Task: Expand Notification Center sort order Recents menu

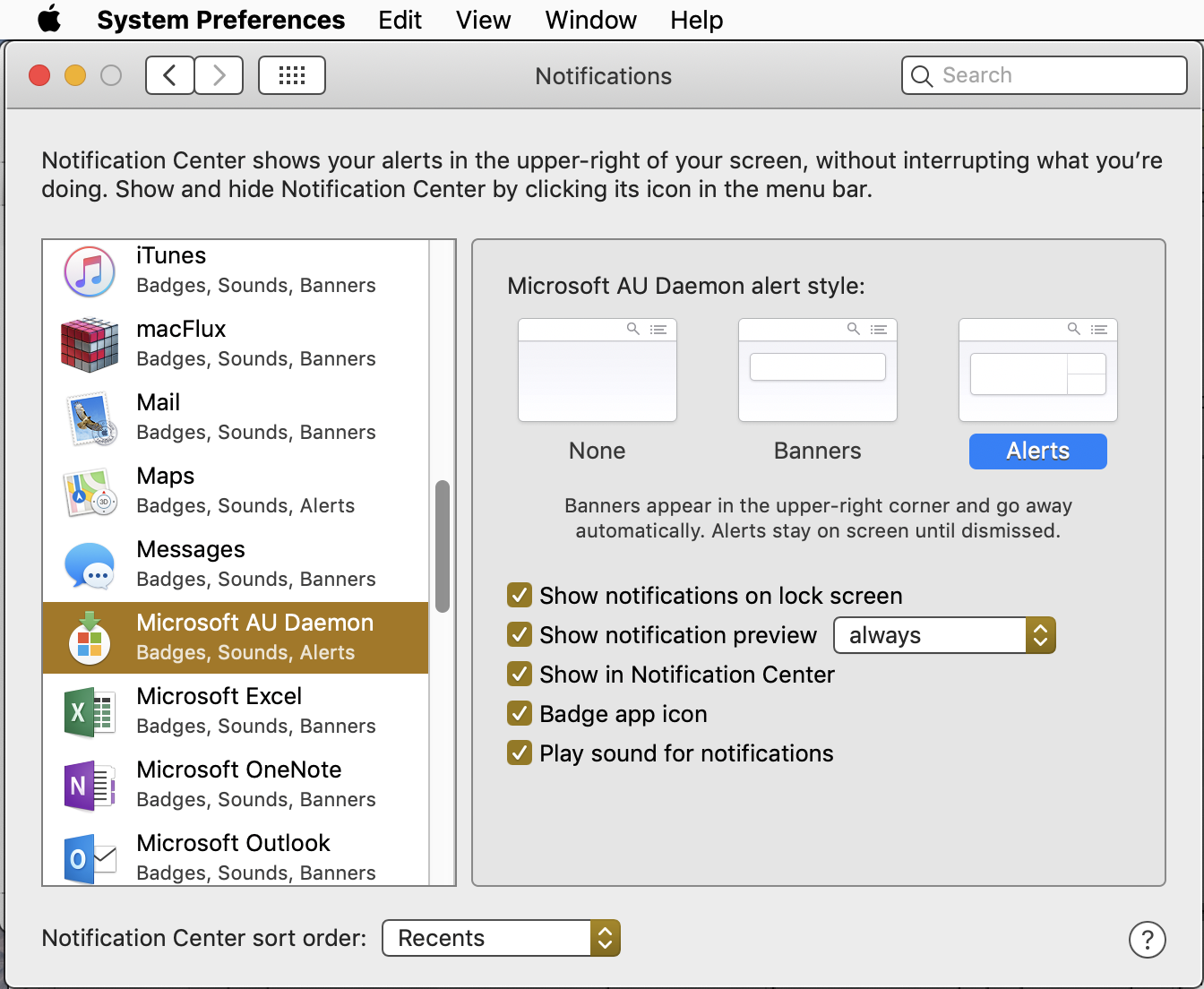Action: pyautogui.click(x=501, y=938)
